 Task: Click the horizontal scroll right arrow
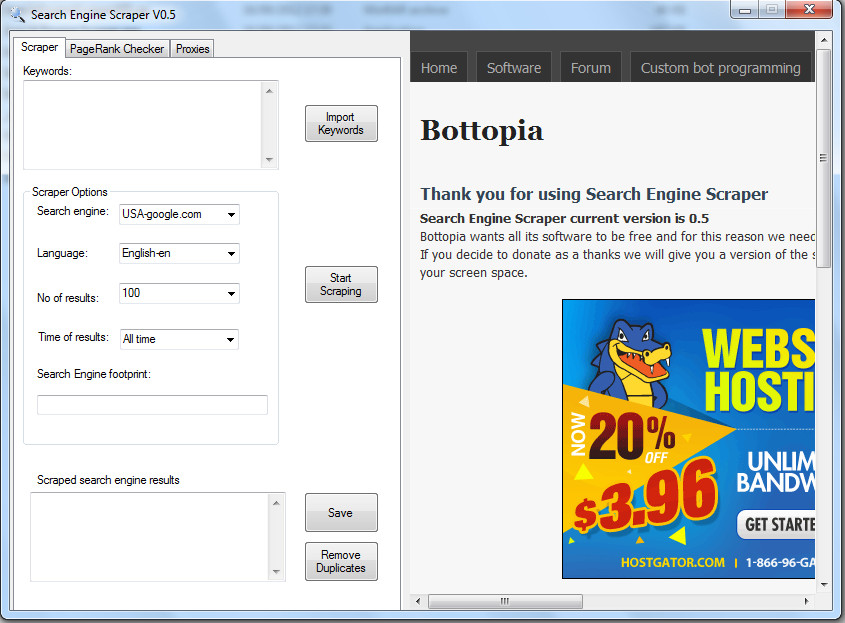807,601
